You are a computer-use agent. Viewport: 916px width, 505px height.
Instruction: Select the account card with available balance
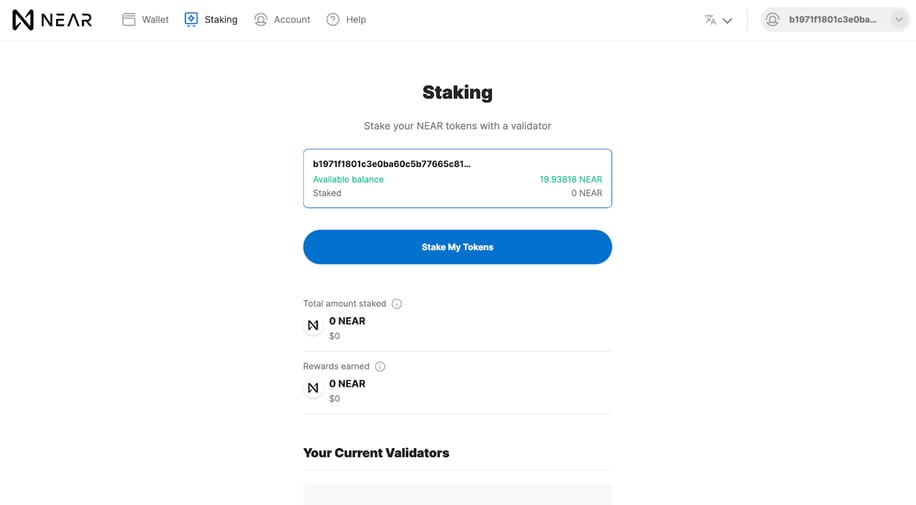(x=457, y=178)
